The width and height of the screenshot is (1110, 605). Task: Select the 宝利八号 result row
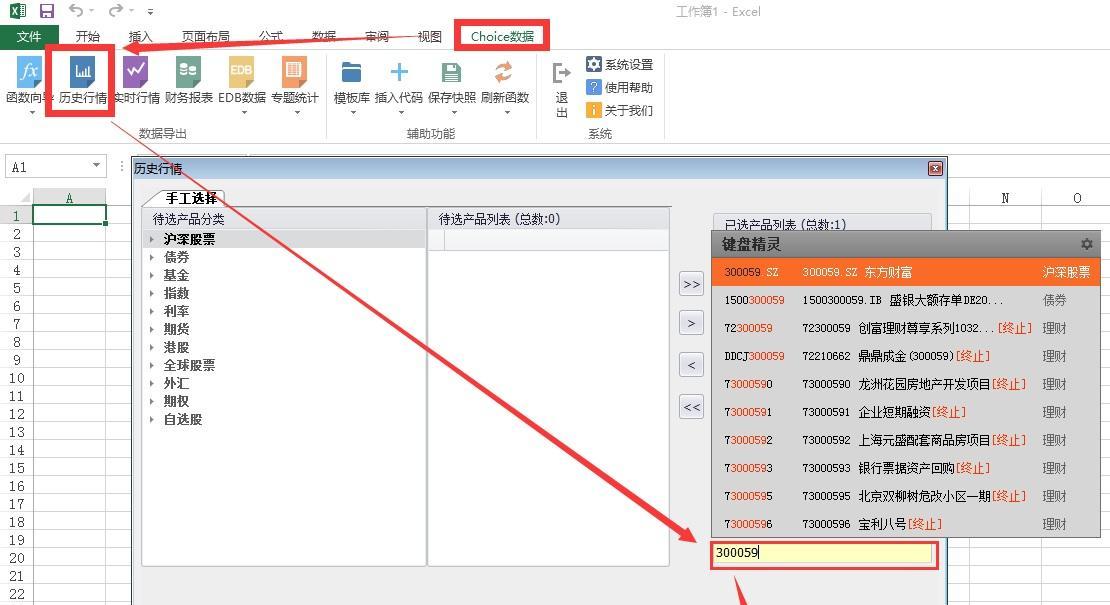(x=906, y=524)
